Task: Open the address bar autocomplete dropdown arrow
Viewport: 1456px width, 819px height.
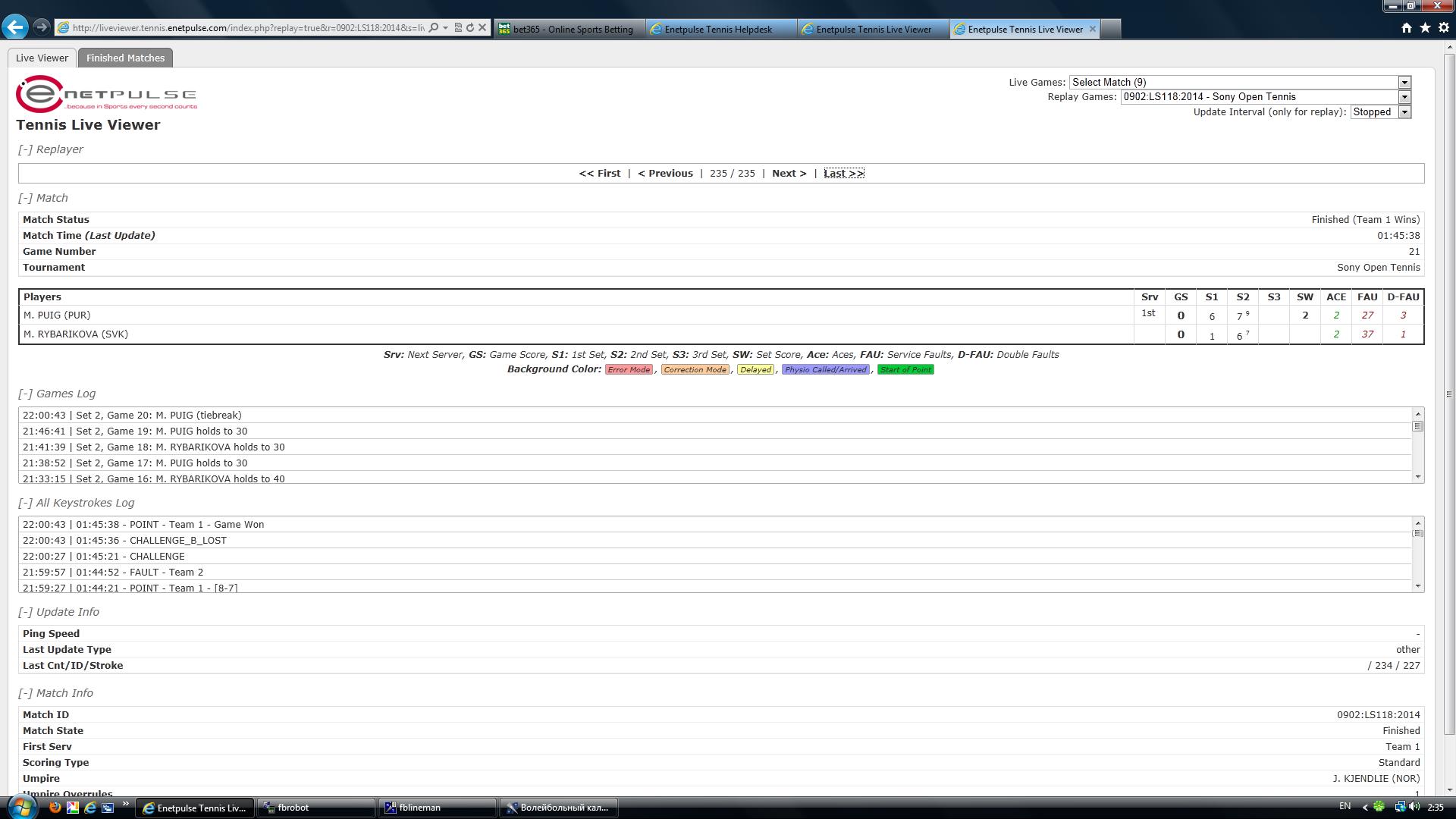Action: (445, 28)
